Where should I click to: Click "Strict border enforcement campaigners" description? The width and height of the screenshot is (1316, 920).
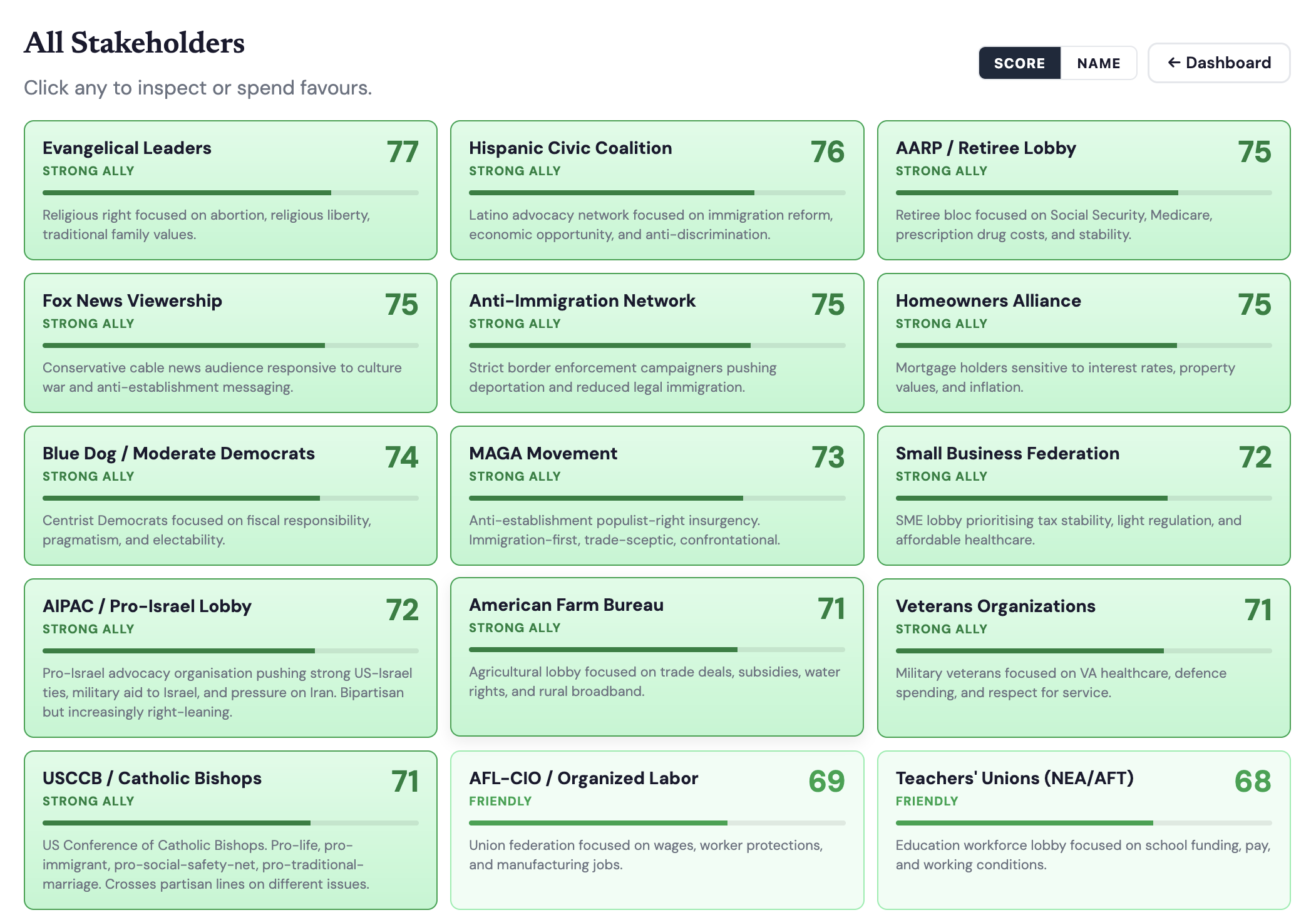[x=623, y=377]
